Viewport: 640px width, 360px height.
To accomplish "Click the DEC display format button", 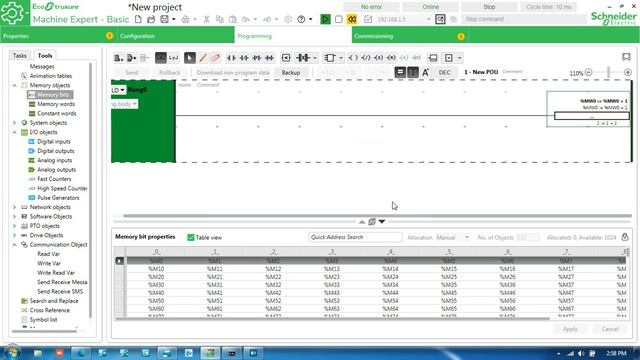I will click(444, 72).
